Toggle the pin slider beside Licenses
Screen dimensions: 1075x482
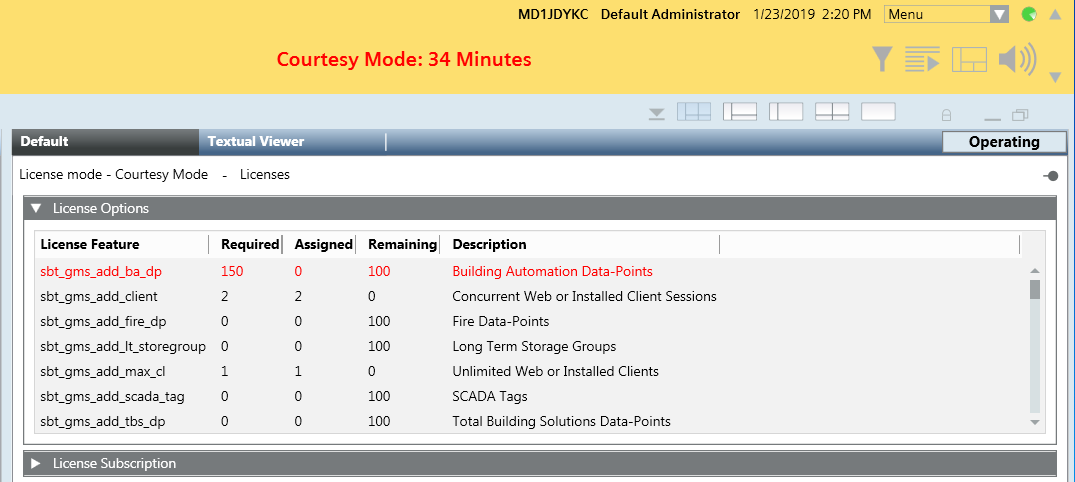tap(1050, 175)
